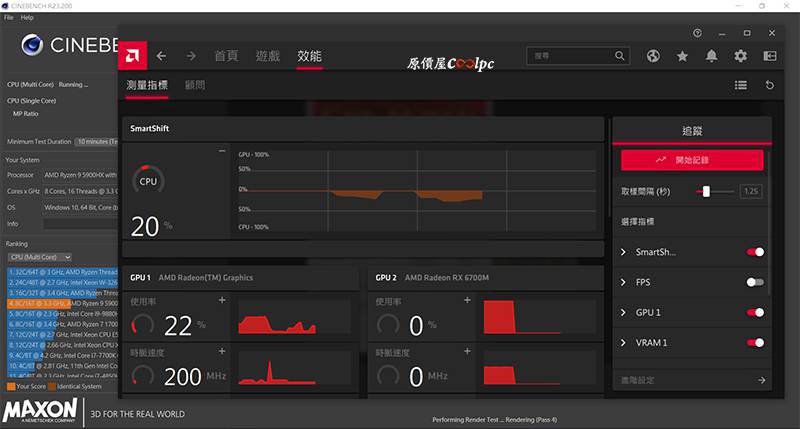The width and height of the screenshot is (800, 429).
Task: Toggle SmartShift metric tracking on or off
Action: [755, 252]
